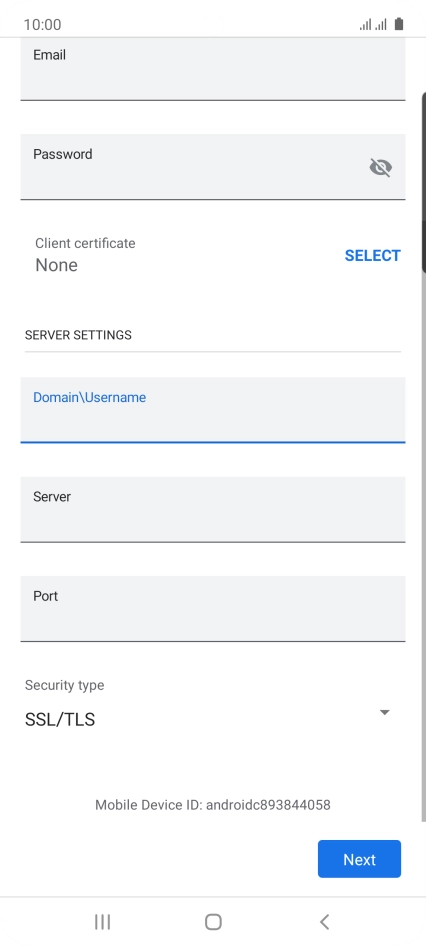Image resolution: width=426 pixels, height=946 pixels.
Task: Tap the Mobile Device ID text
Action: tap(213, 805)
